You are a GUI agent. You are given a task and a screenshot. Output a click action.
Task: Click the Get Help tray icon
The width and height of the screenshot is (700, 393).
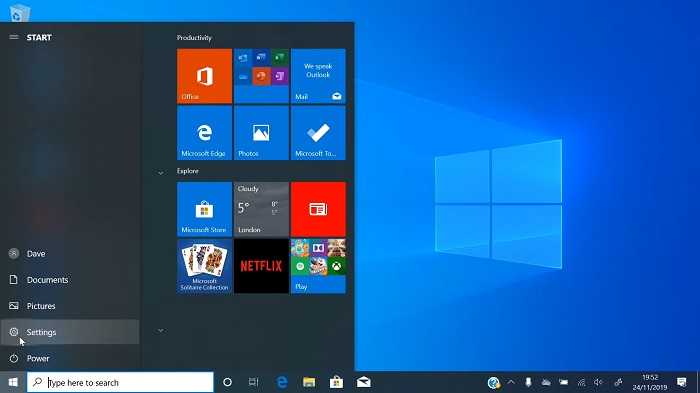tap(493, 383)
